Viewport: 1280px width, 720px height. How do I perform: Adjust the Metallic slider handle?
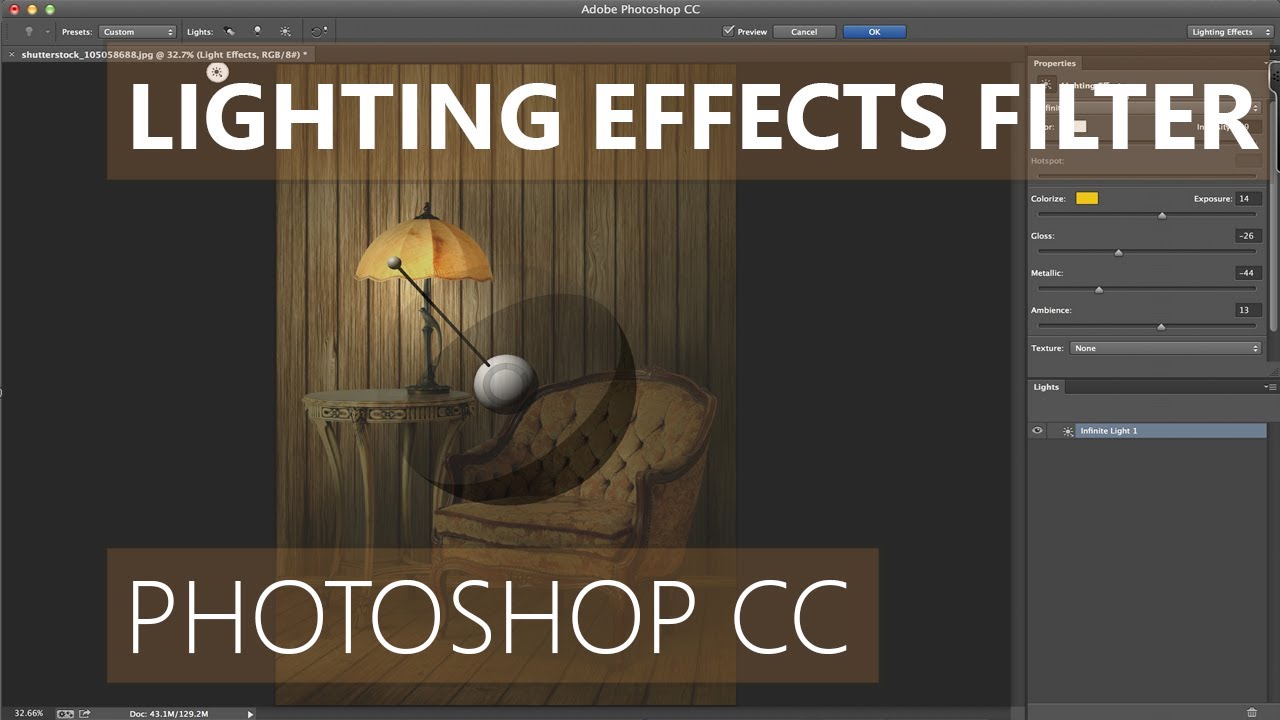point(1098,289)
